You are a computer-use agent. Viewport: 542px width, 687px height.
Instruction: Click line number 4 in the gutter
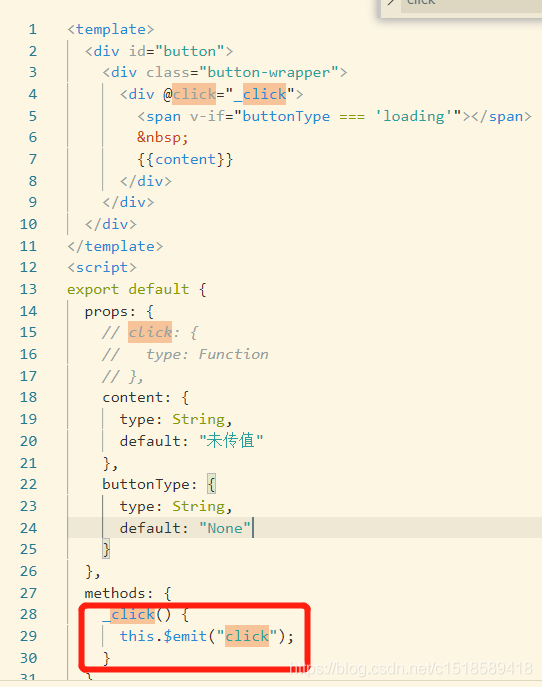point(33,94)
